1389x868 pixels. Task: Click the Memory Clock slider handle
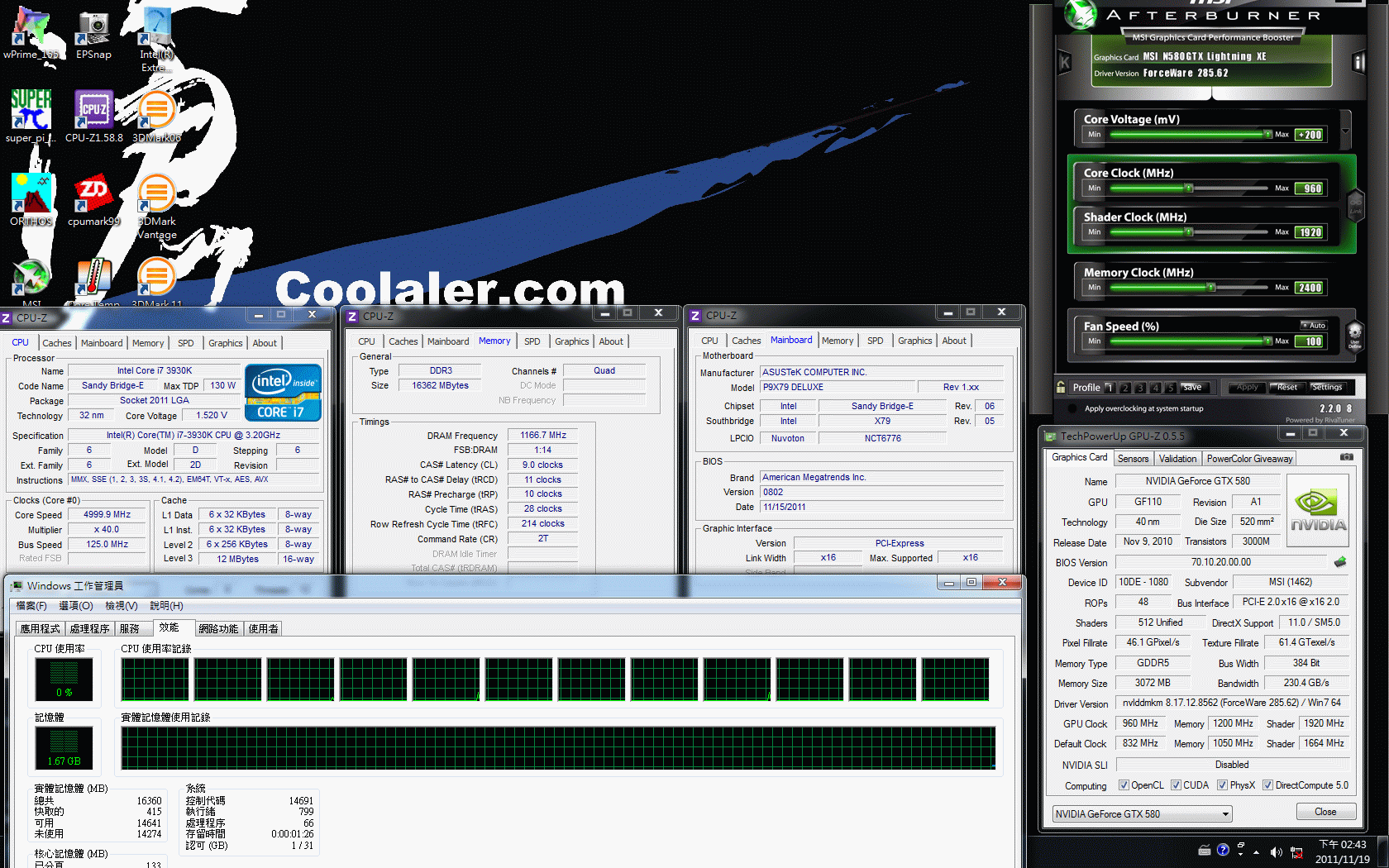(1211, 288)
